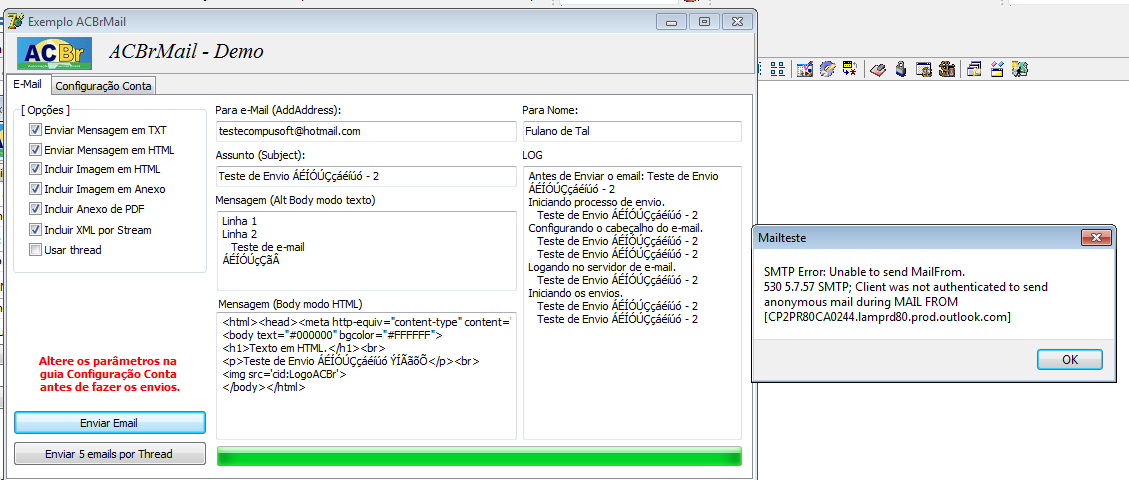Click the green send progress bar
This screenshot has width=1129, height=480.
(x=479, y=456)
